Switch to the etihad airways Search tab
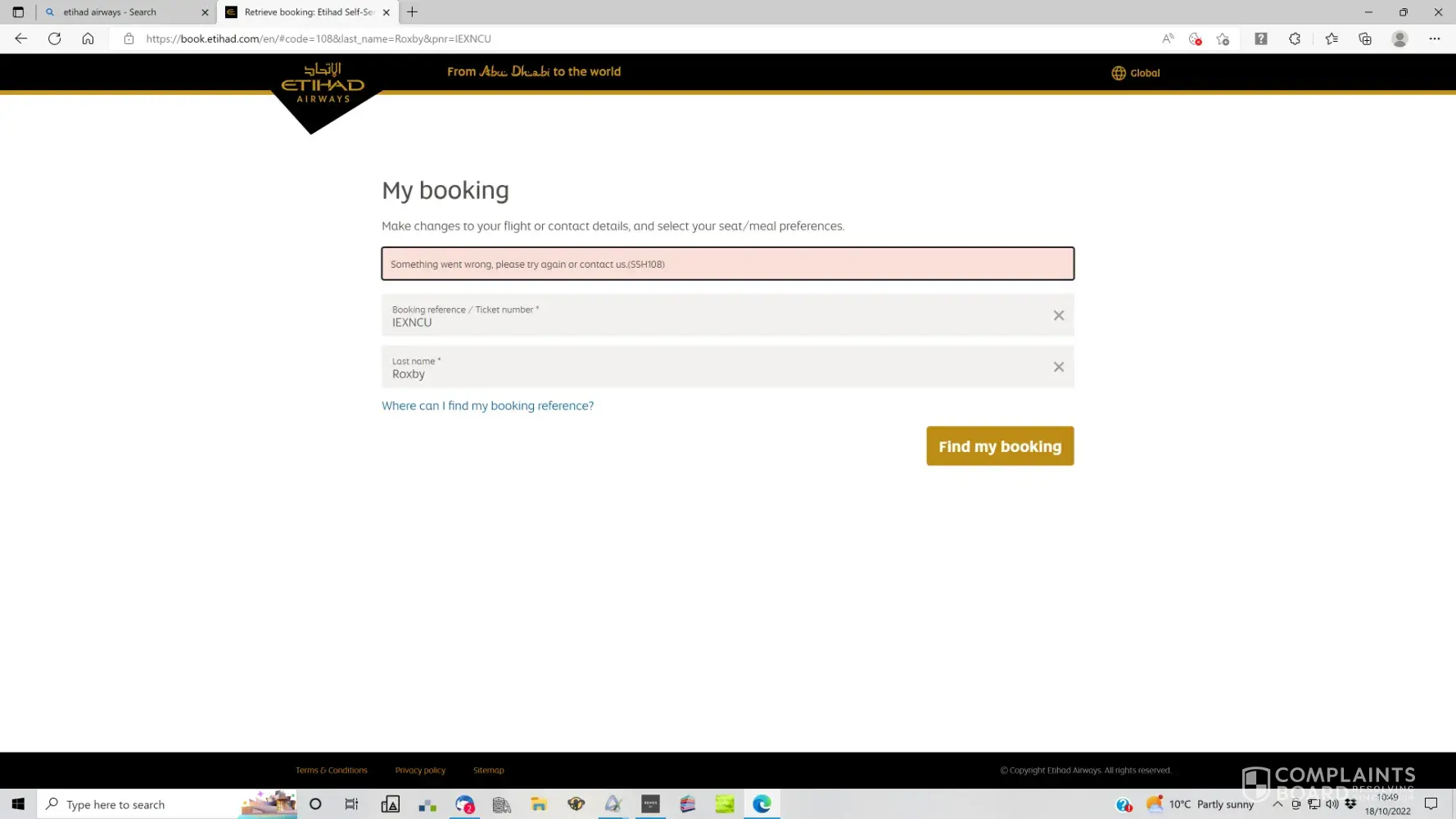Image resolution: width=1456 pixels, height=819 pixels. 123,12
